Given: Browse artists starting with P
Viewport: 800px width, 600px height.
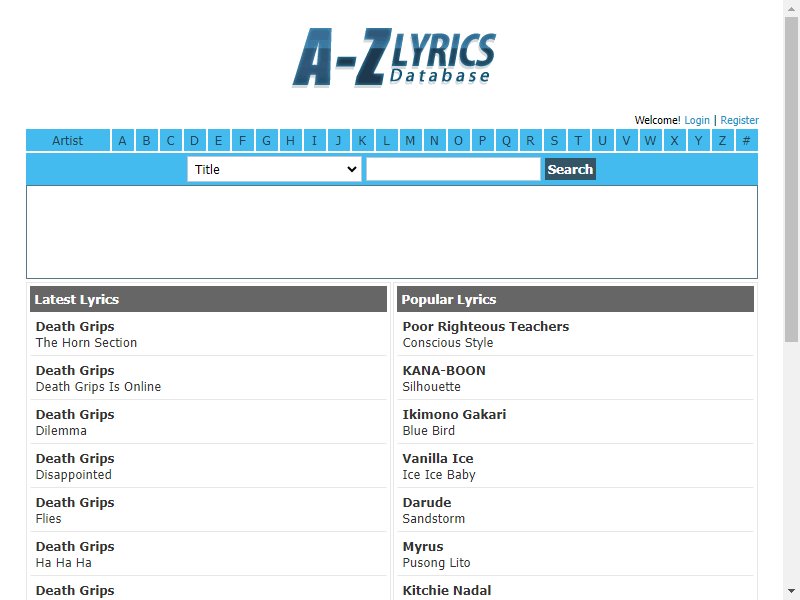Looking at the screenshot, I should [x=482, y=141].
